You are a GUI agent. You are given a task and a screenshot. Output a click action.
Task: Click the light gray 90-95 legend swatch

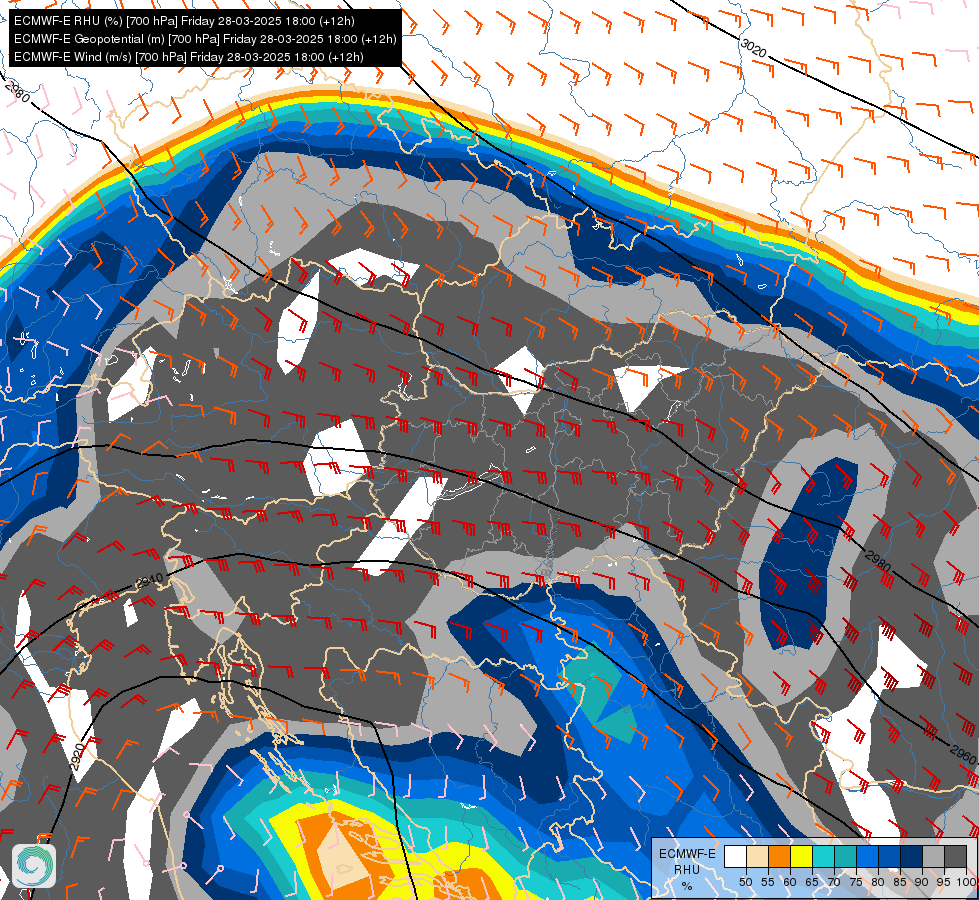933,856
